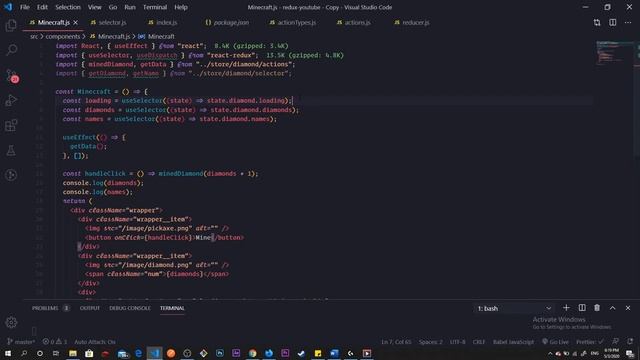Image resolution: width=640 pixels, height=360 pixels.
Task: Open File Explorer from the taskbar
Action: pos(73,353)
